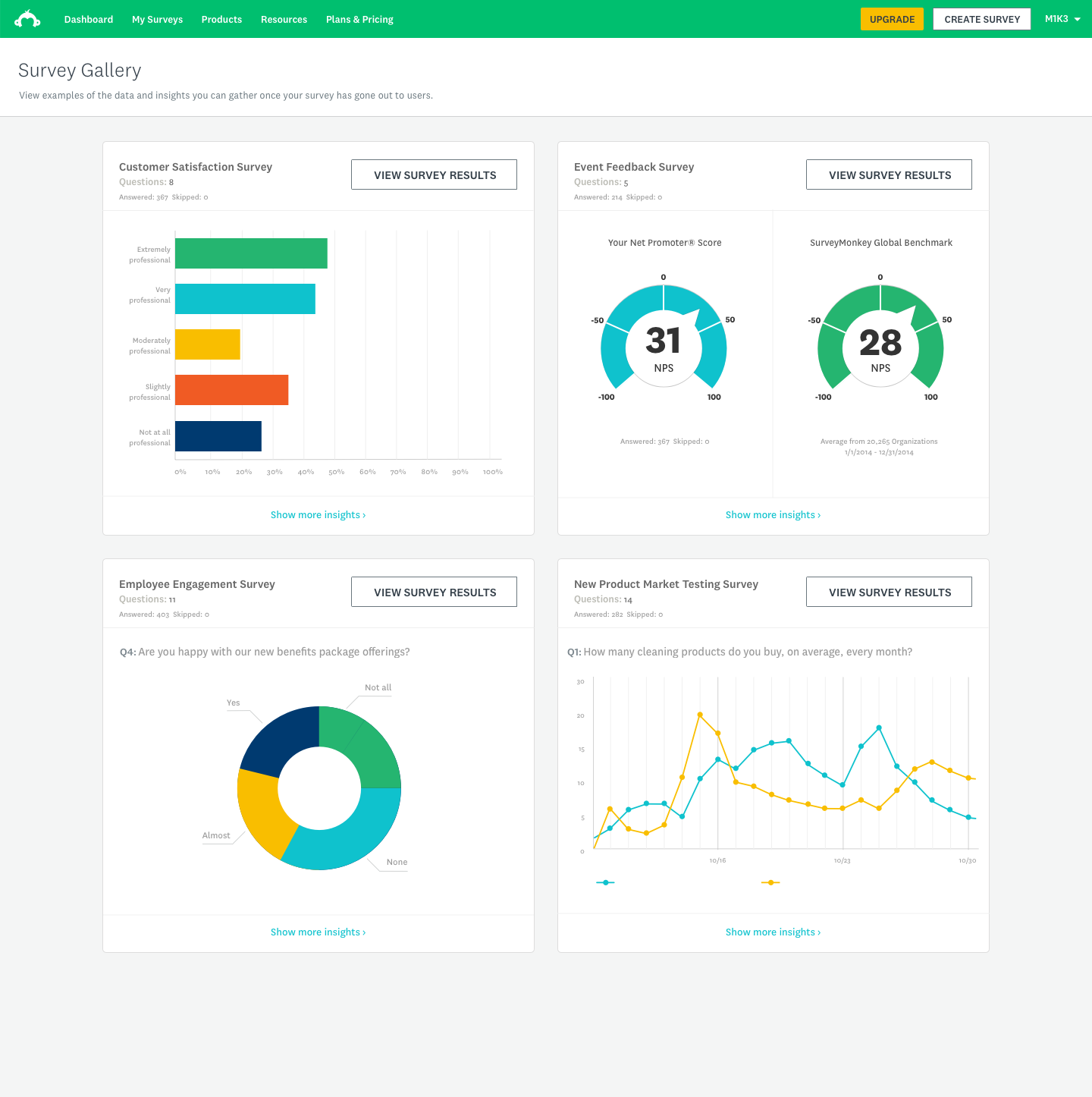1092x1097 pixels.
Task: Navigate to Plans & Pricing
Action: pyautogui.click(x=359, y=20)
